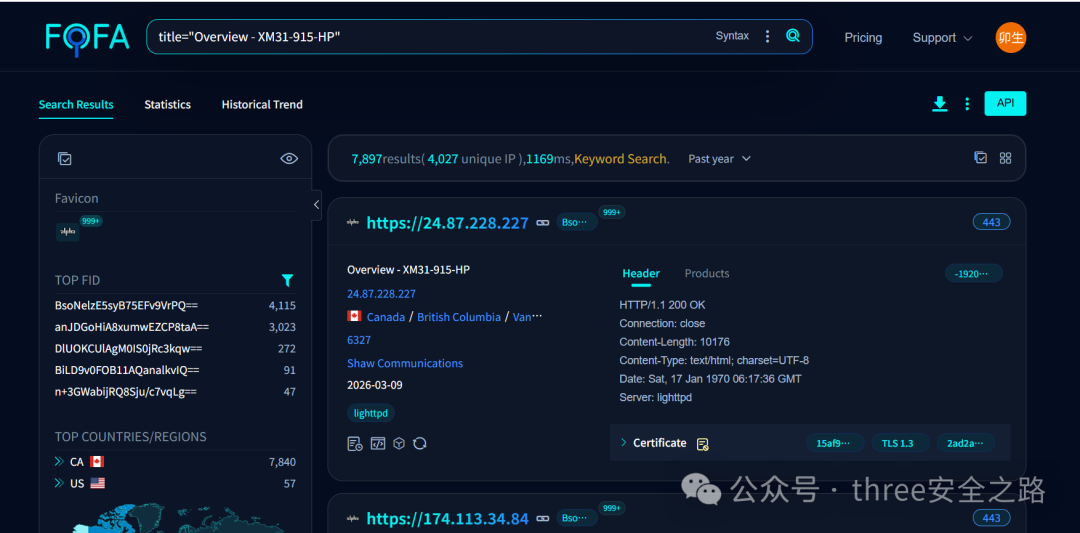The height and width of the screenshot is (533, 1080).
Task: Click the 443 badge of 174.113.34.84
Action: 991,518
